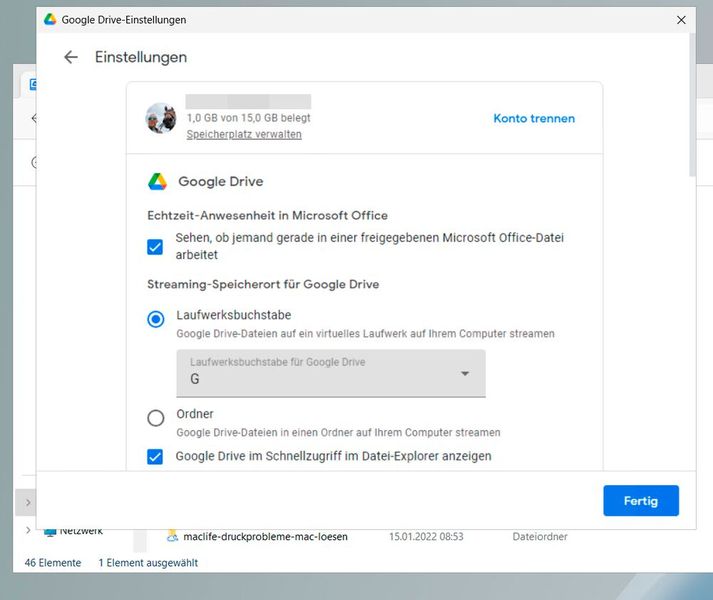Viewport: 713px width, 600px height.
Task: Expand the highlighted tree item in the Explorer sidebar
Action: 28,503
